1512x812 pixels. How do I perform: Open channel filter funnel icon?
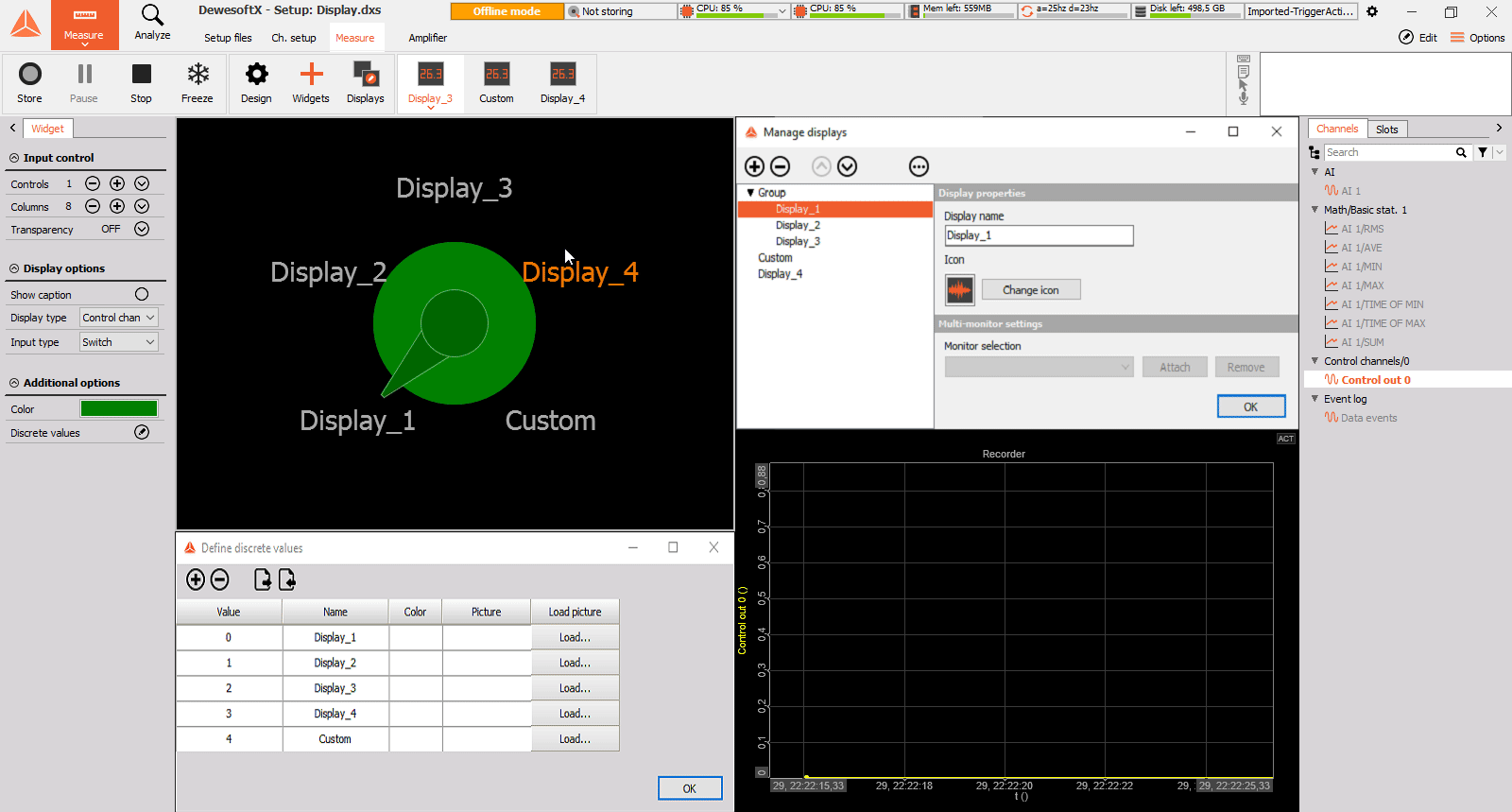(1483, 152)
